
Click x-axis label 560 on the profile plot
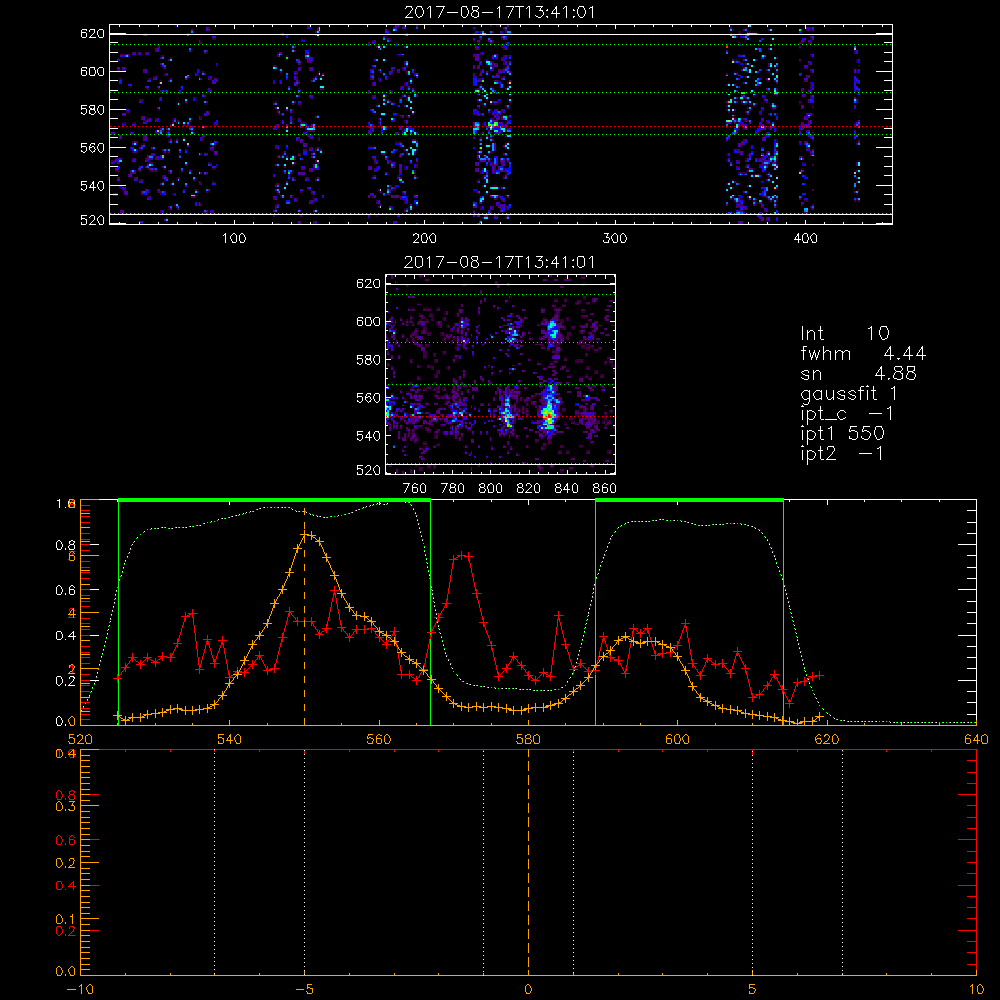coord(379,739)
